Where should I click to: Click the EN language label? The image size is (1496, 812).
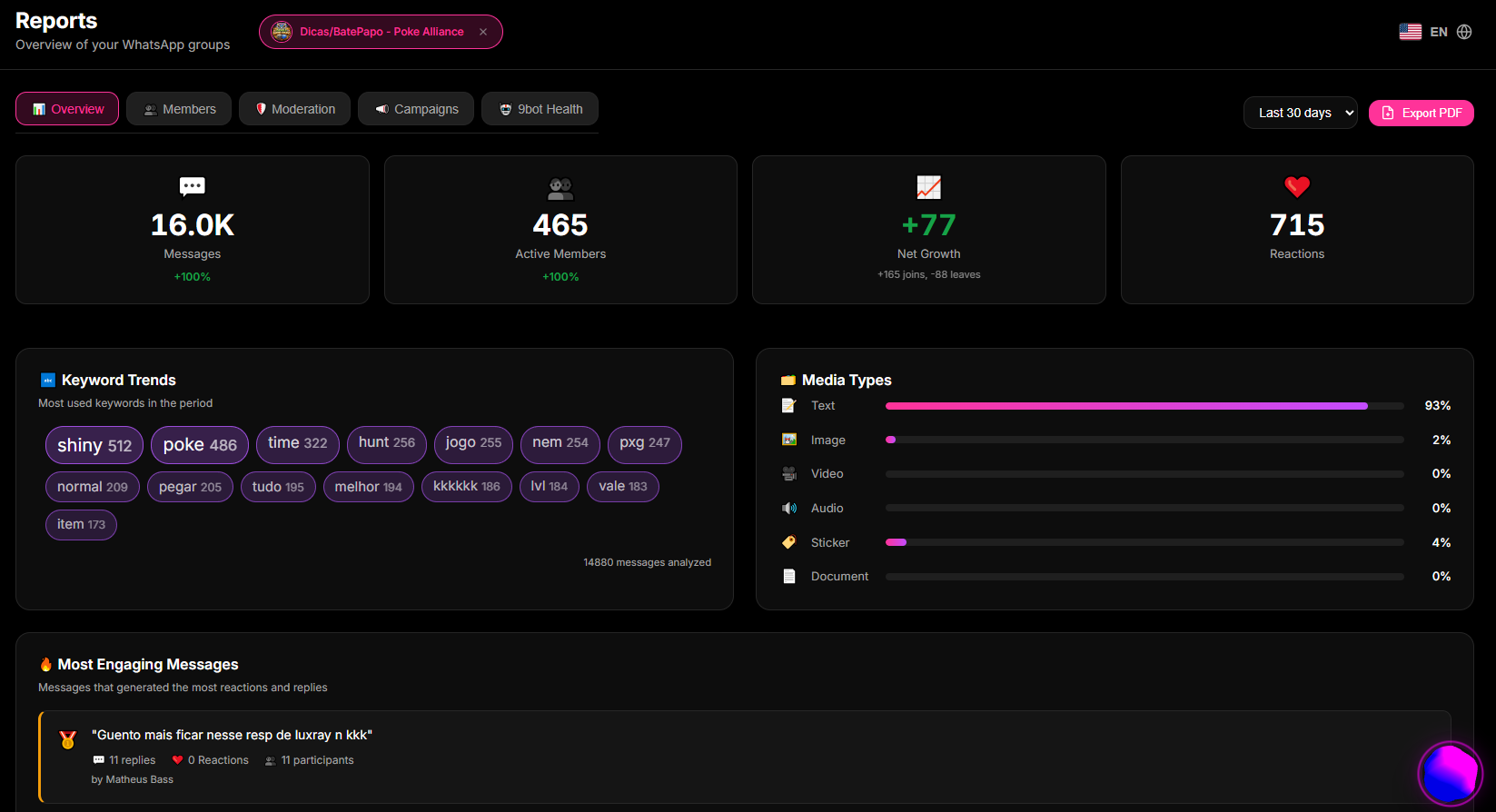pyautogui.click(x=1439, y=32)
